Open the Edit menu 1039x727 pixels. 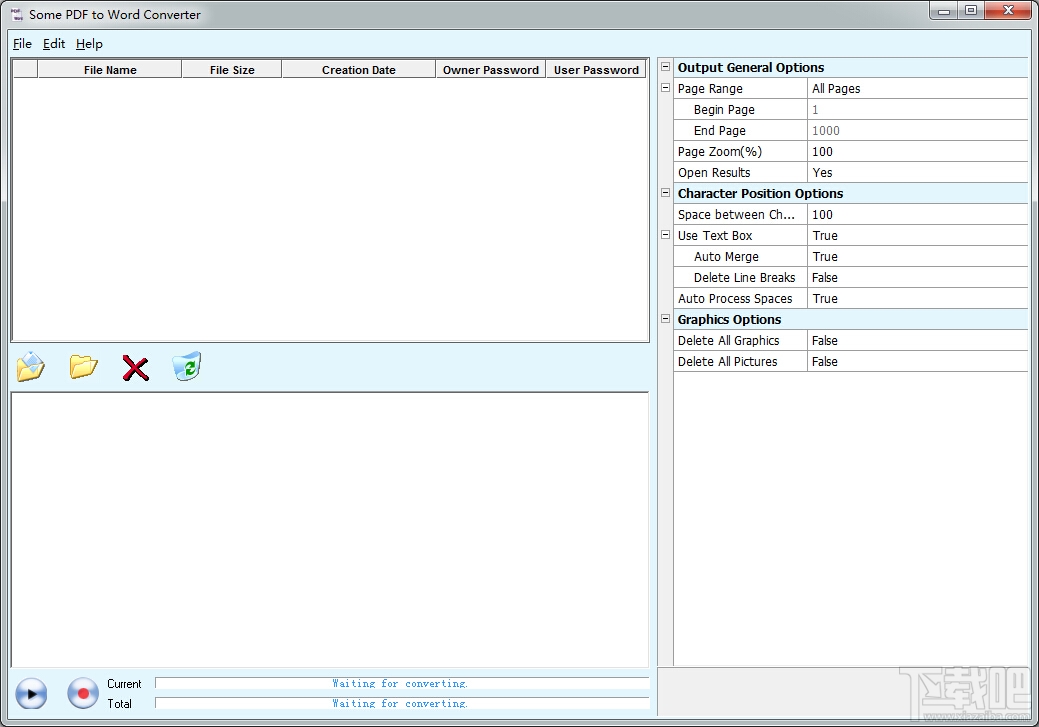tap(54, 44)
